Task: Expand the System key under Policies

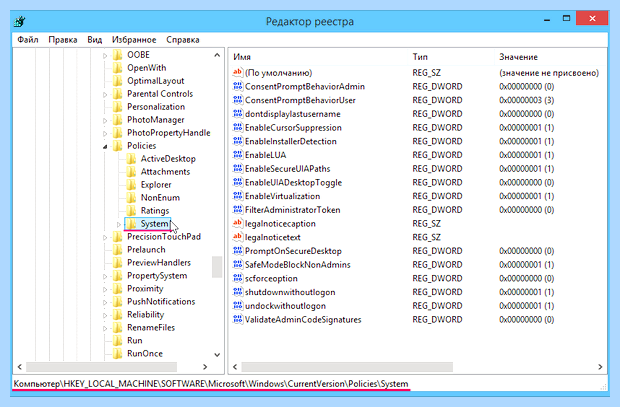Action: coord(119,225)
